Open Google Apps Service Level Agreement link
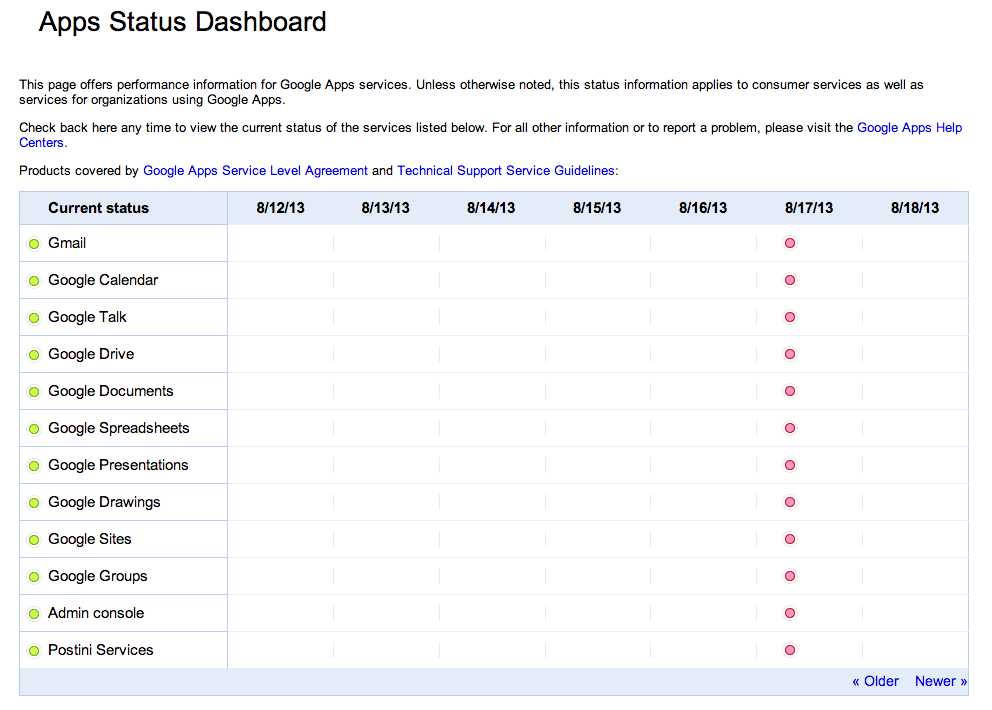 point(255,171)
